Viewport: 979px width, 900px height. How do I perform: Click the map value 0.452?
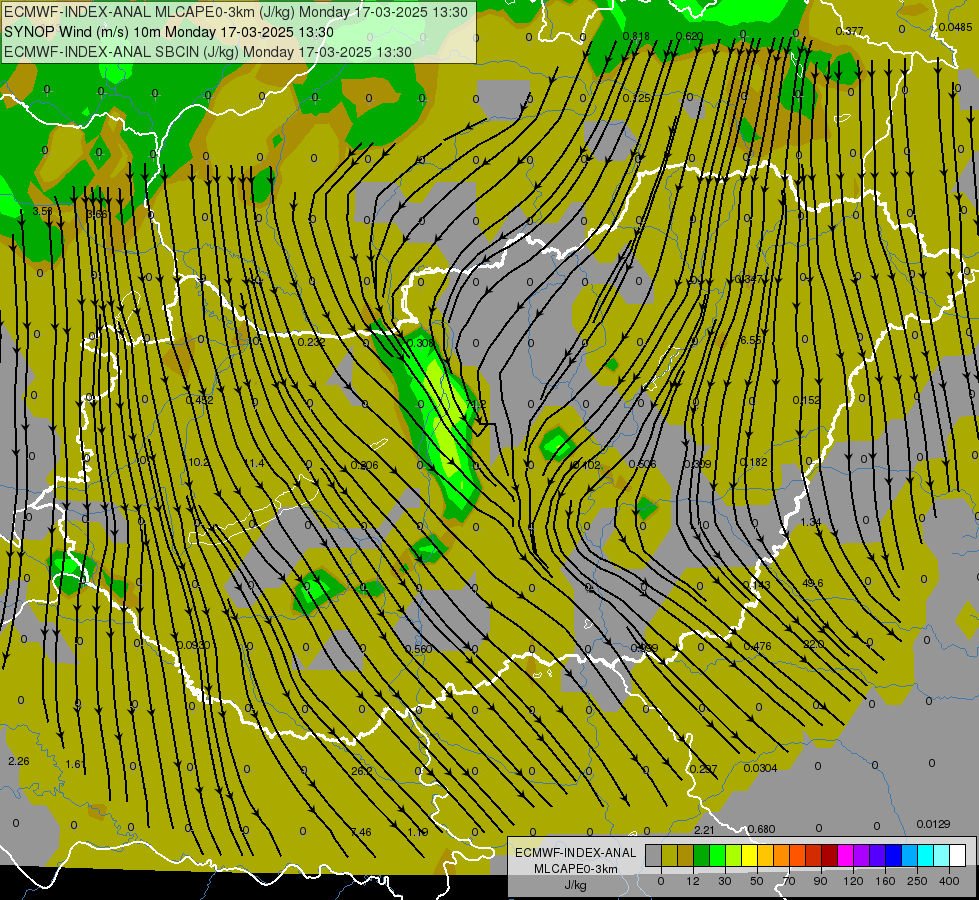[x=199, y=400]
